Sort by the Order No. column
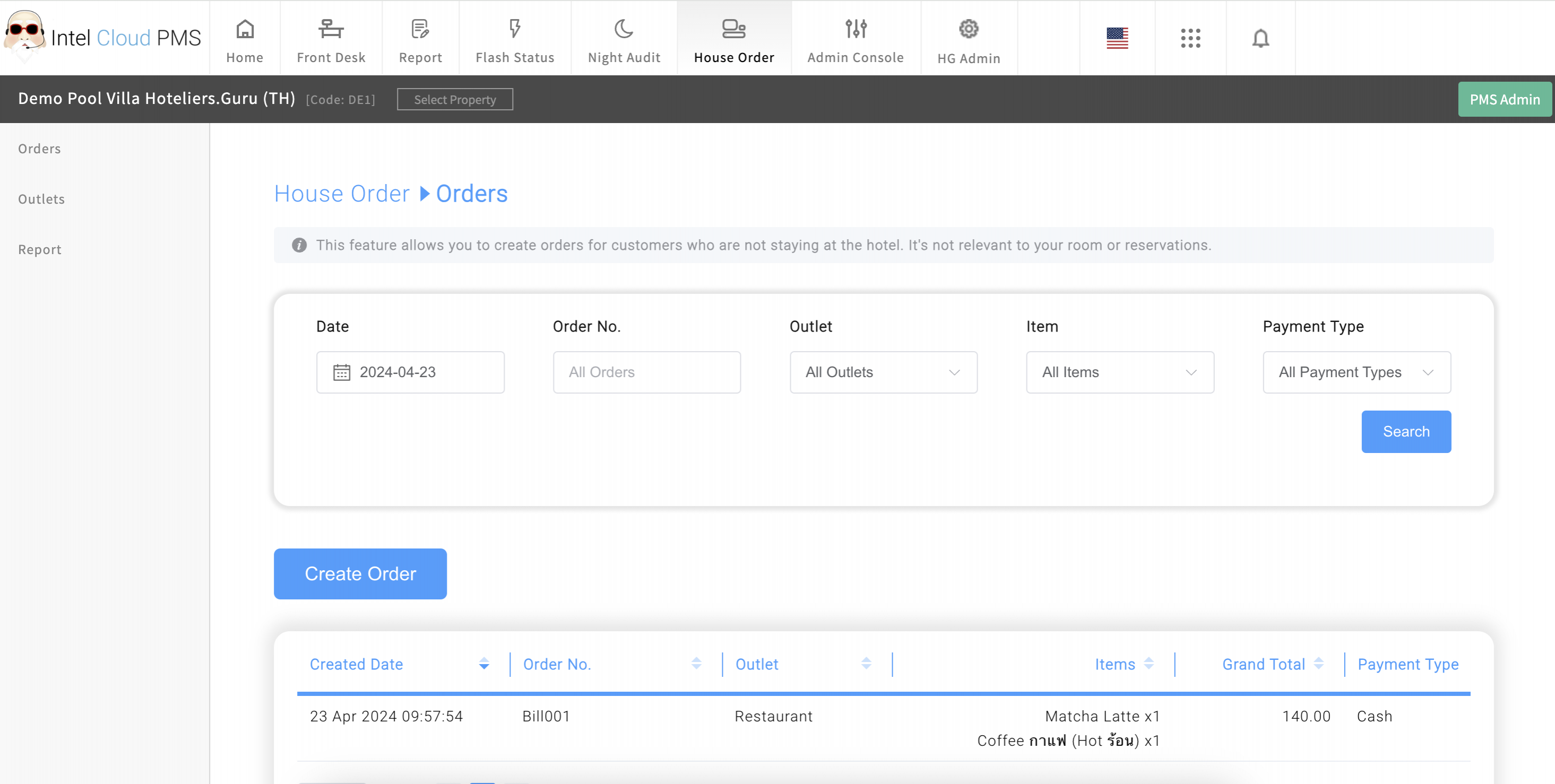The height and width of the screenshot is (784, 1555). tap(696, 664)
